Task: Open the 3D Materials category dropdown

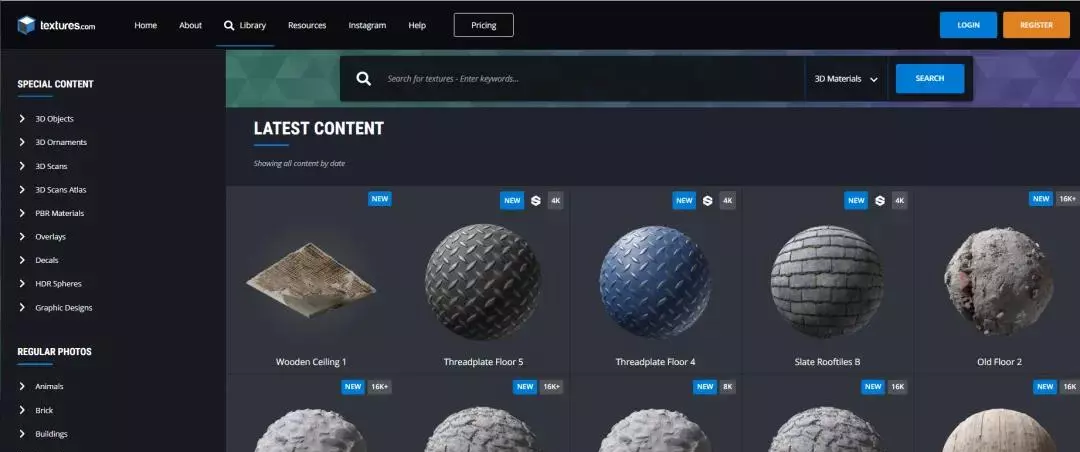Action: tap(847, 79)
